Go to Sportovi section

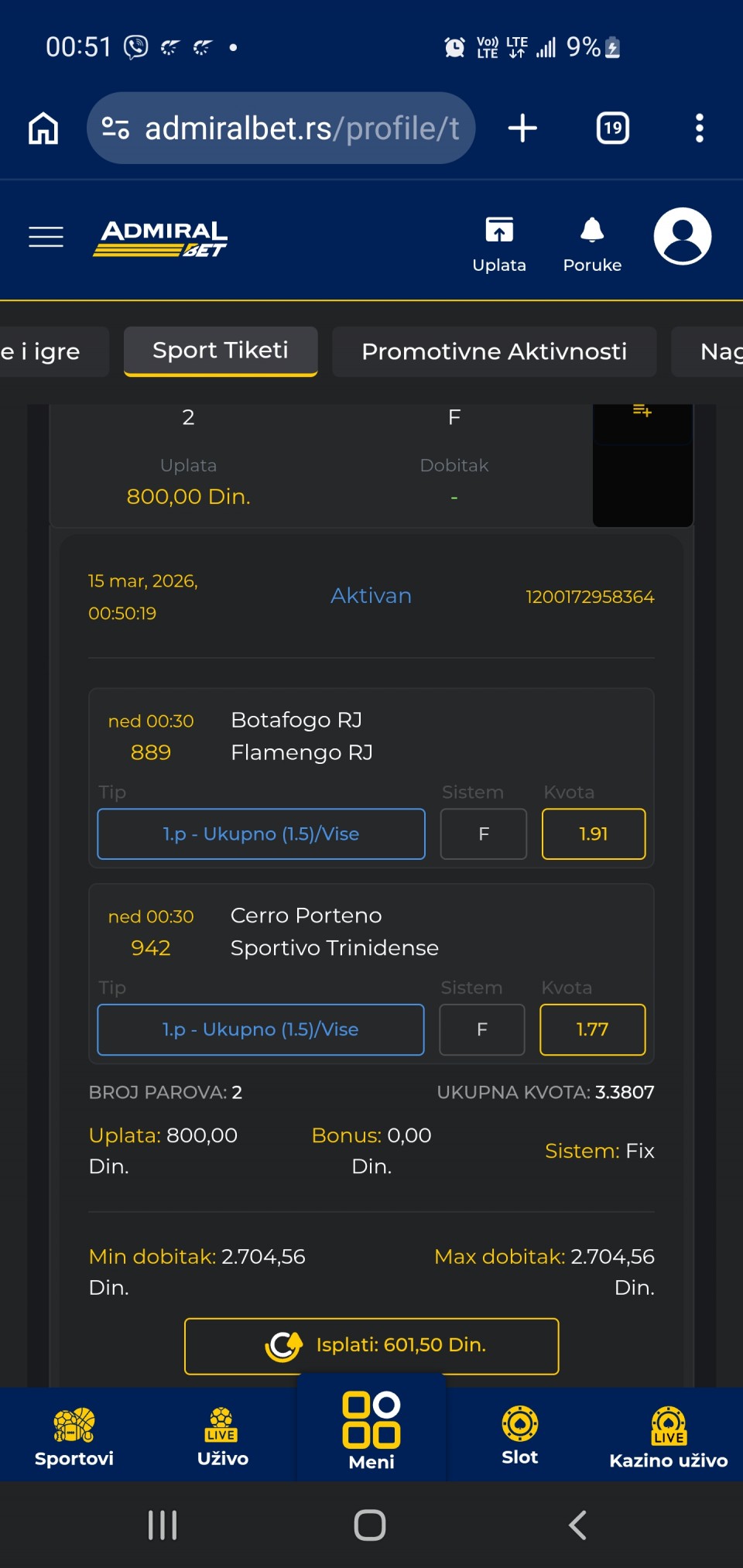(x=74, y=1436)
